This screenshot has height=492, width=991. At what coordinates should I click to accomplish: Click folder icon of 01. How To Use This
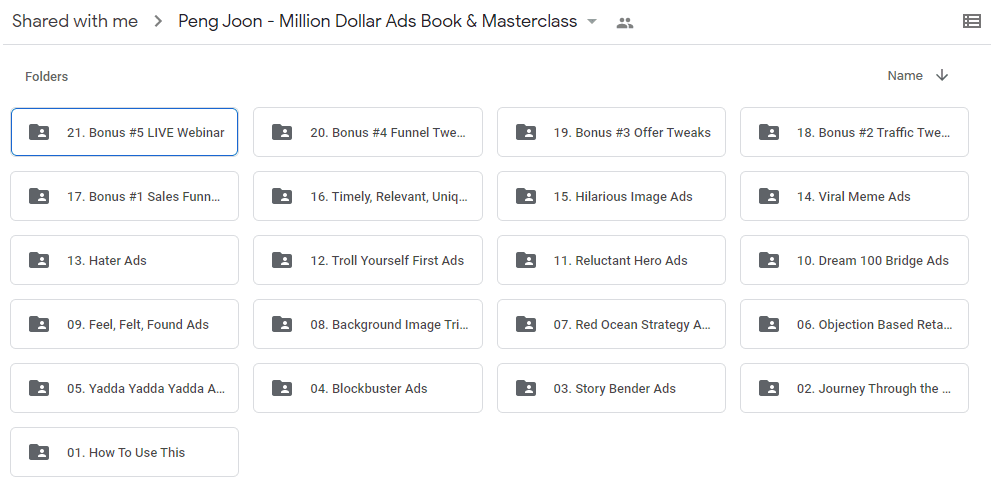[x=39, y=452]
